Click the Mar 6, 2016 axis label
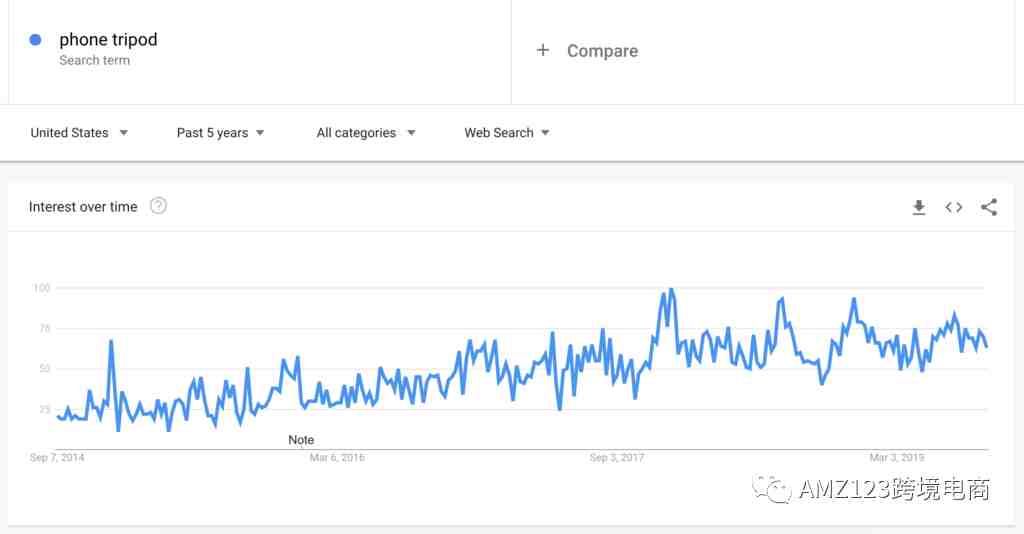Screen dimensions: 1024x534 click(337, 458)
